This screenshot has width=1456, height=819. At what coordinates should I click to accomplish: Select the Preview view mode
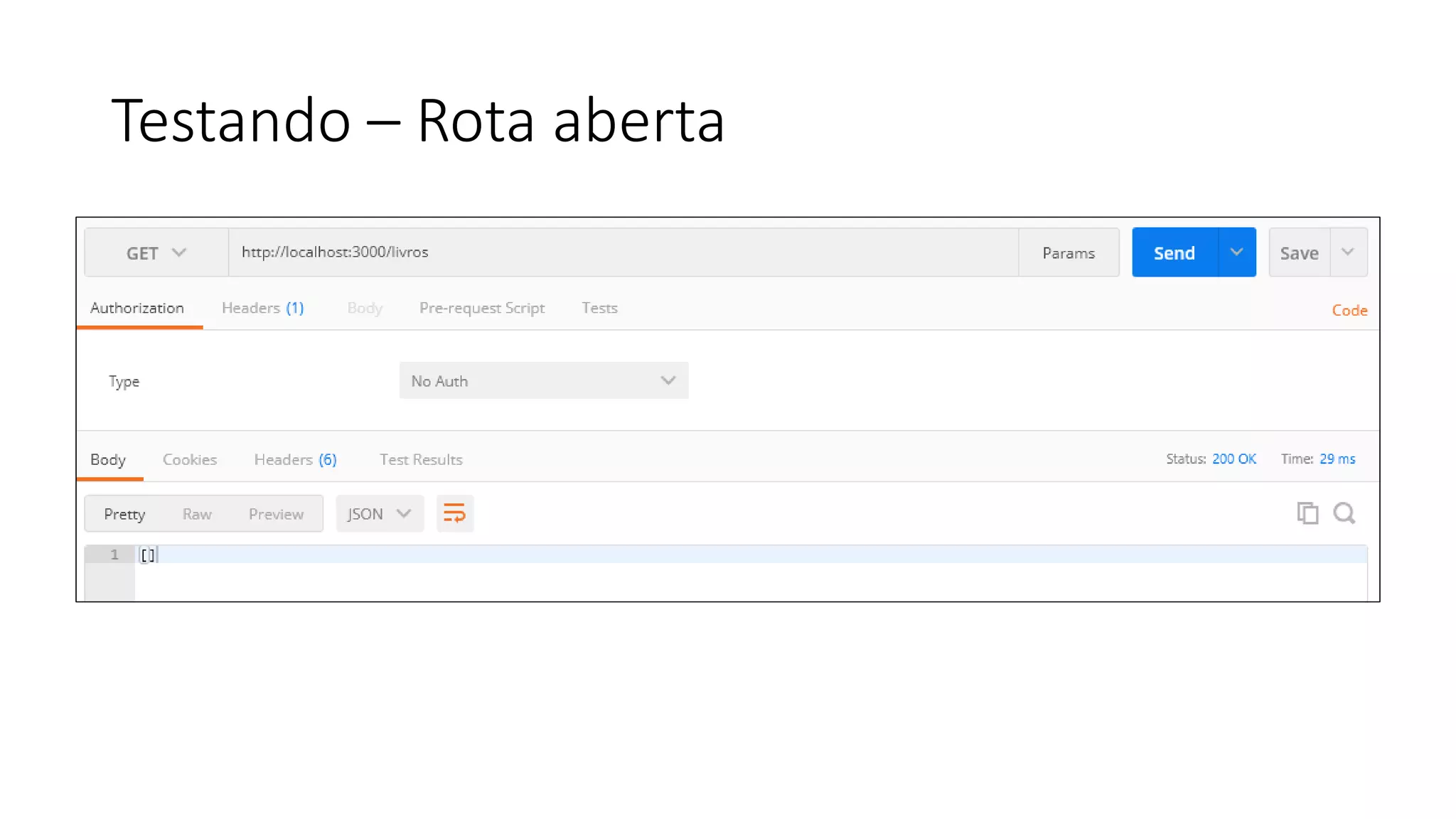point(276,513)
